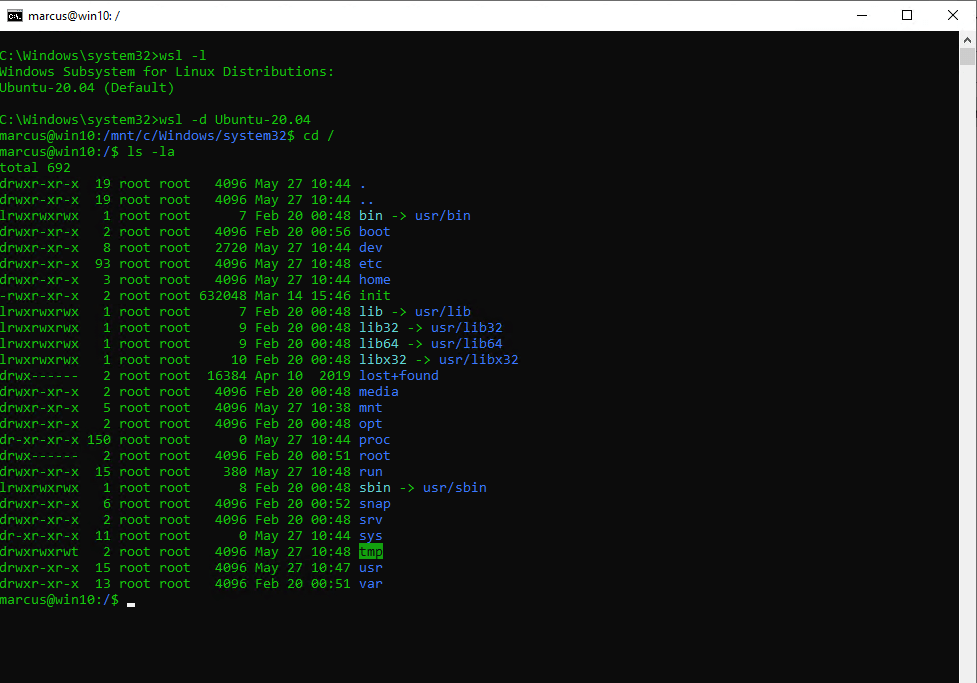Click the window title text marcus@win10: /
Viewport: 977px width, 683px height.
click(x=74, y=16)
